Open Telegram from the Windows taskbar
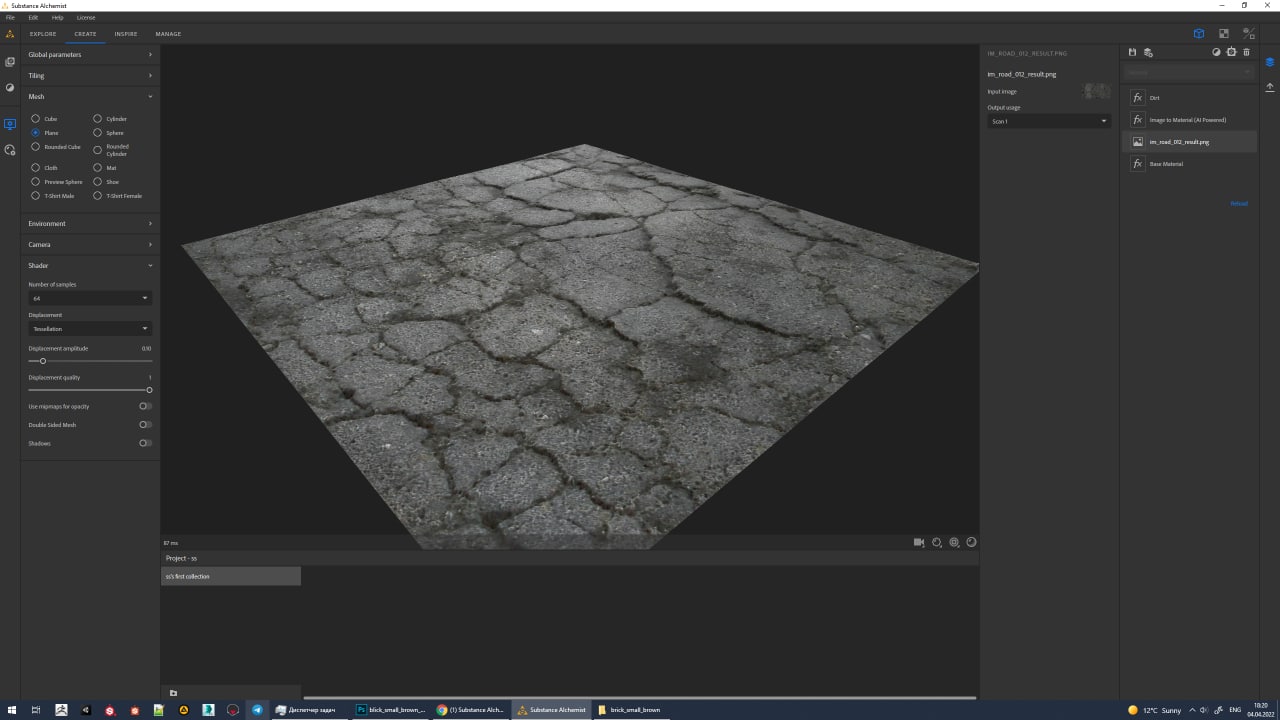Image resolution: width=1280 pixels, height=720 pixels. [257, 710]
